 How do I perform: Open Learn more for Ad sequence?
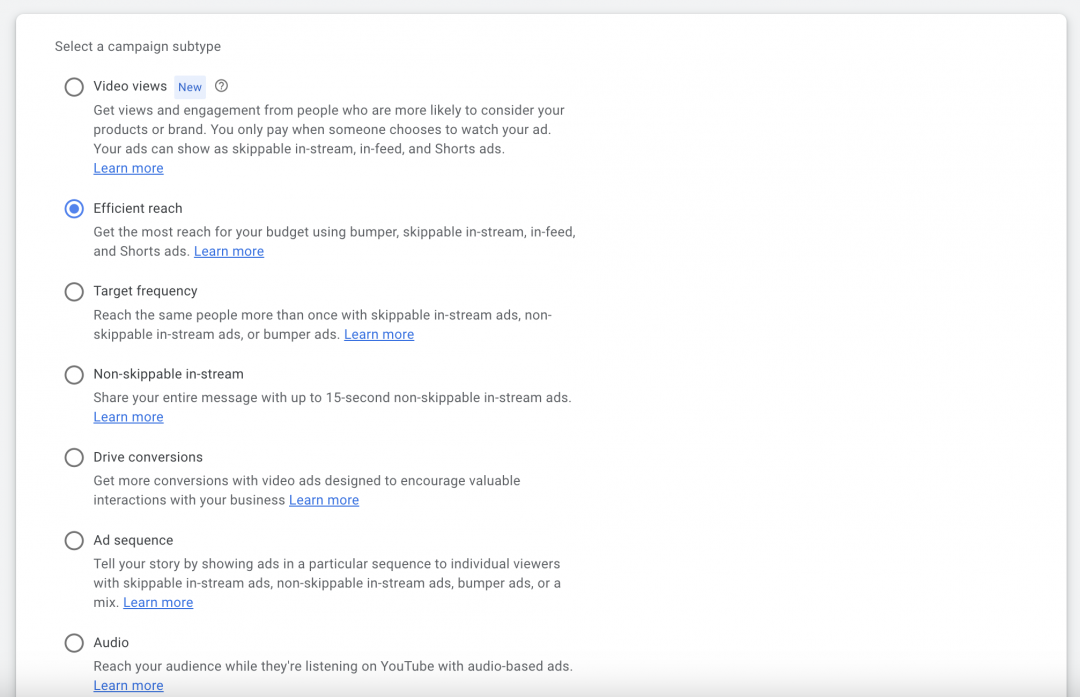158,603
